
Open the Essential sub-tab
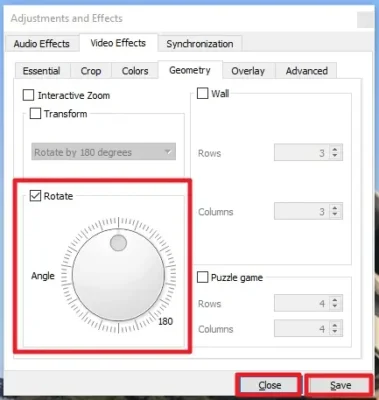(x=42, y=71)
